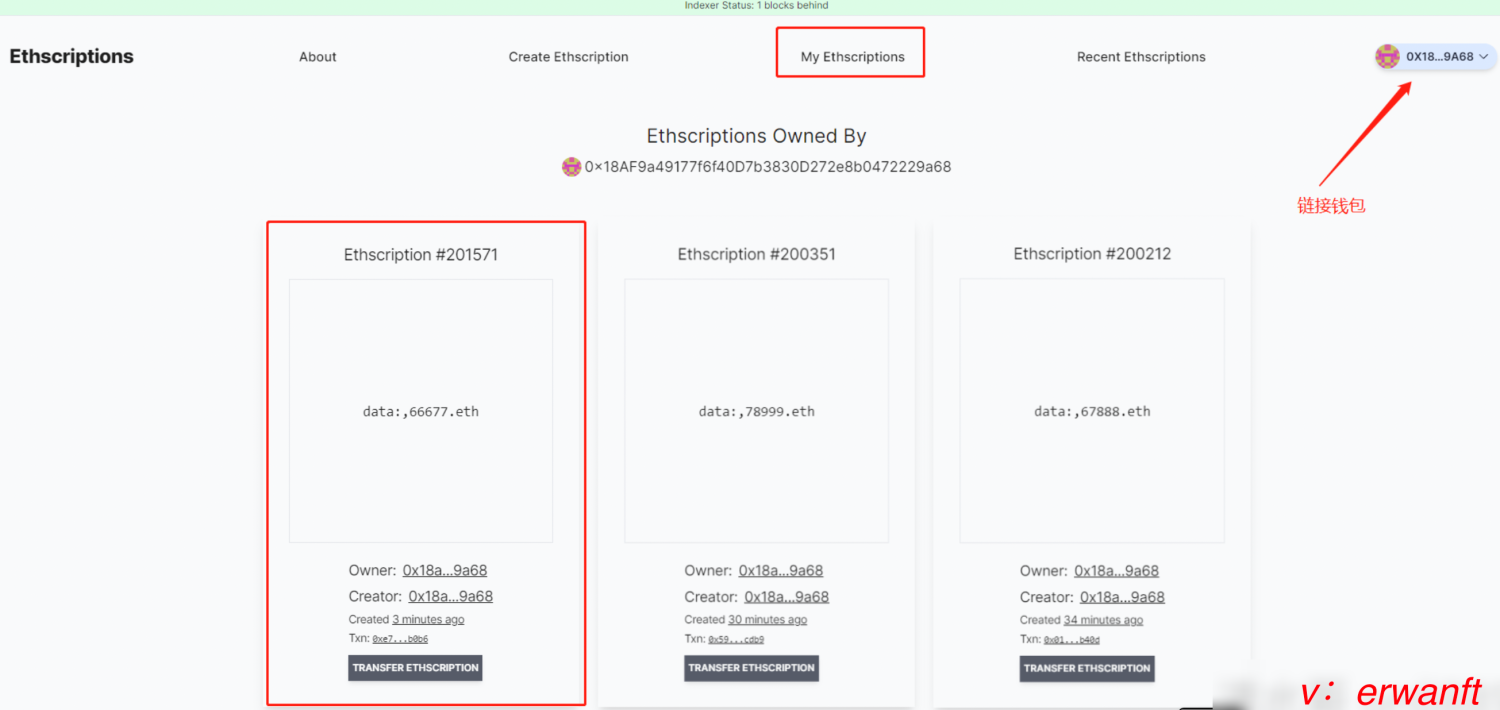Image resolution: width=1500 pixels, height=710 pixels.
Task: Open the Create Ethscription tab
Action: [569, 57]
